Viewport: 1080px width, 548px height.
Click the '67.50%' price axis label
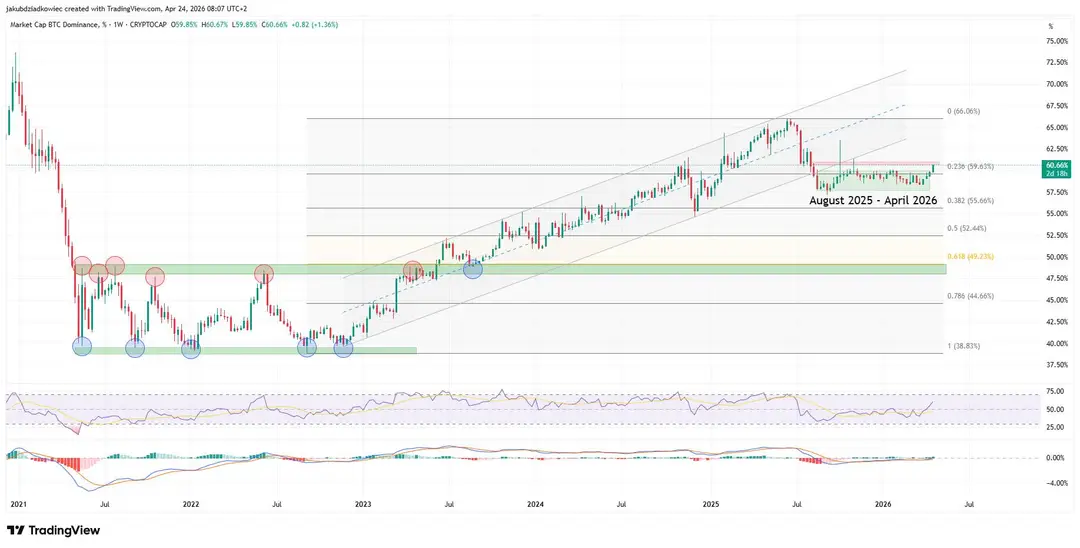coord(1057,106)
